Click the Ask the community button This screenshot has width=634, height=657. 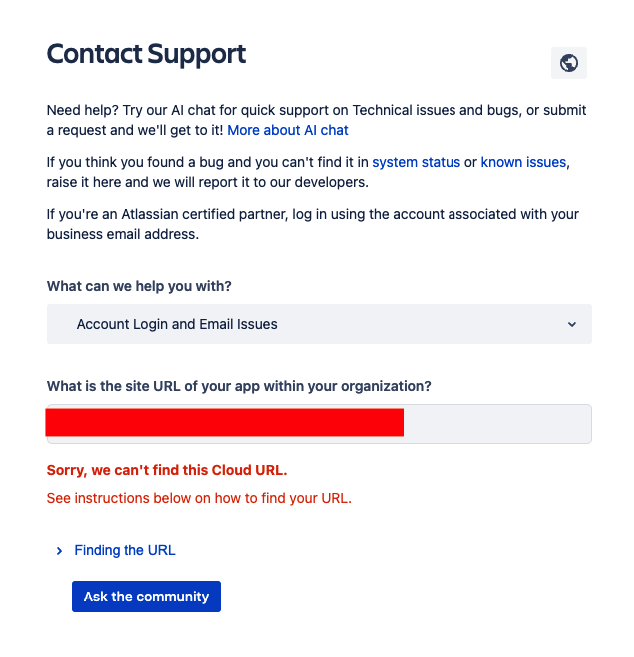pos(146,596)
